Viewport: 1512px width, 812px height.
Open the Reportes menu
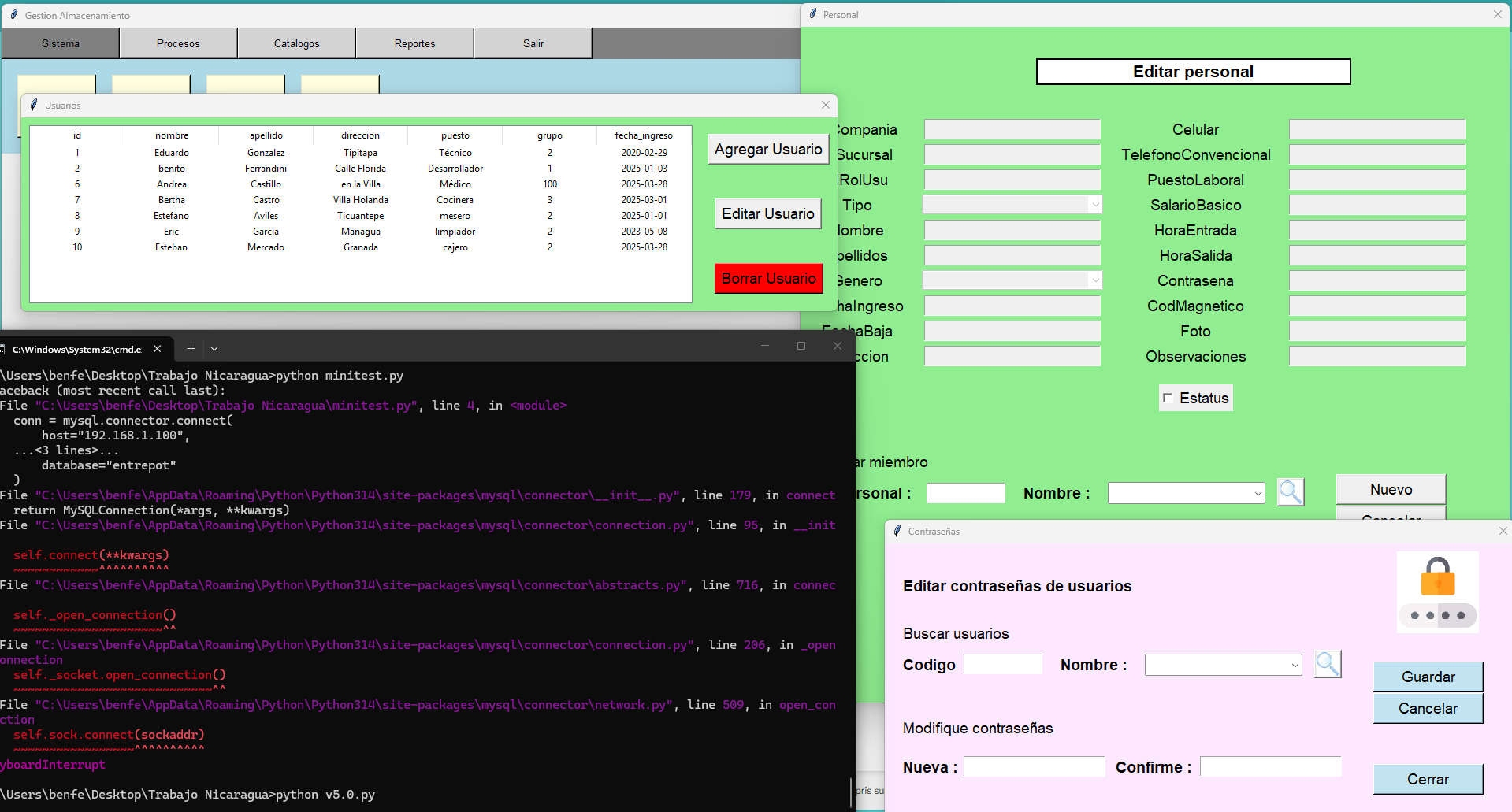click(x=414, y=43)
